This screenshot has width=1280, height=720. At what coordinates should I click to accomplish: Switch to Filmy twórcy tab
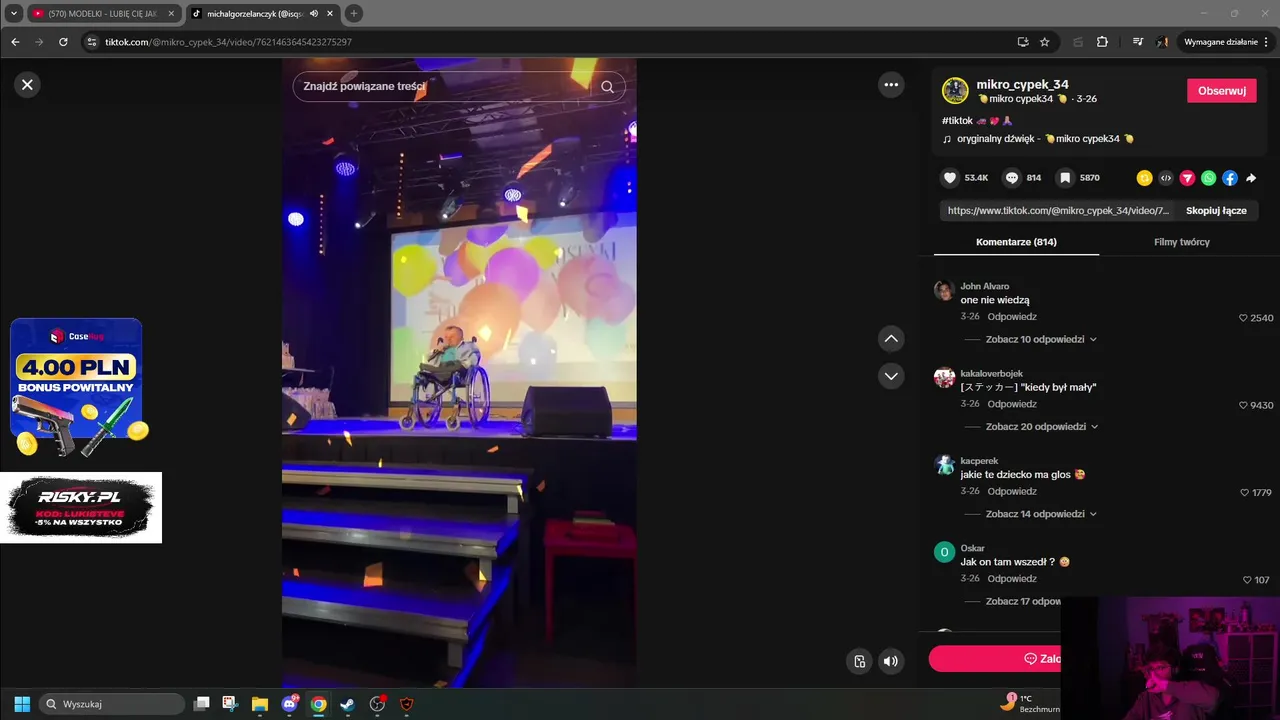[1182, 242]
